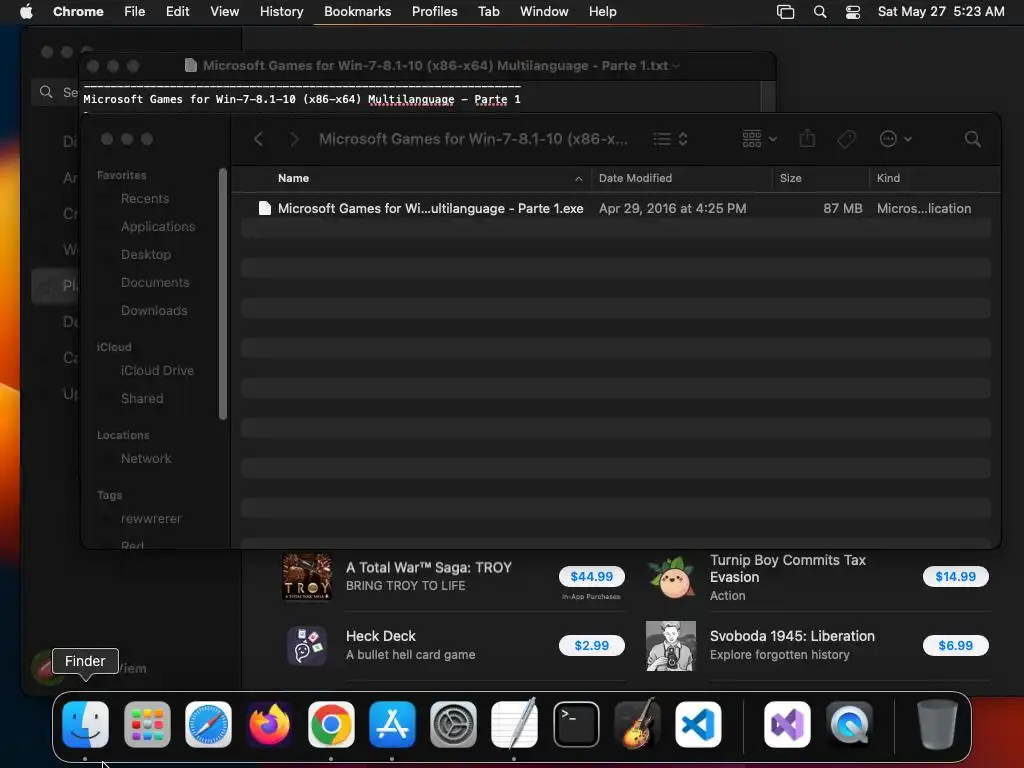This screenshot has width=1024, height=768.
Task: Open the Profiles menu
Action: click(x=434, y=11)
